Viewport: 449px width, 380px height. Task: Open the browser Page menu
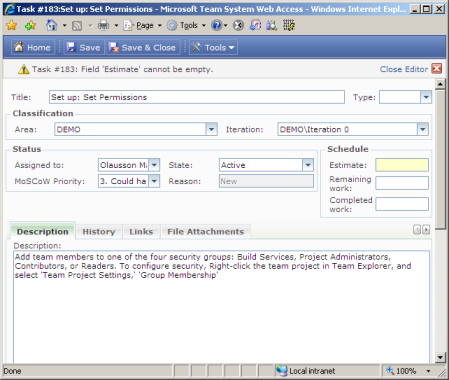pos(142,25)
